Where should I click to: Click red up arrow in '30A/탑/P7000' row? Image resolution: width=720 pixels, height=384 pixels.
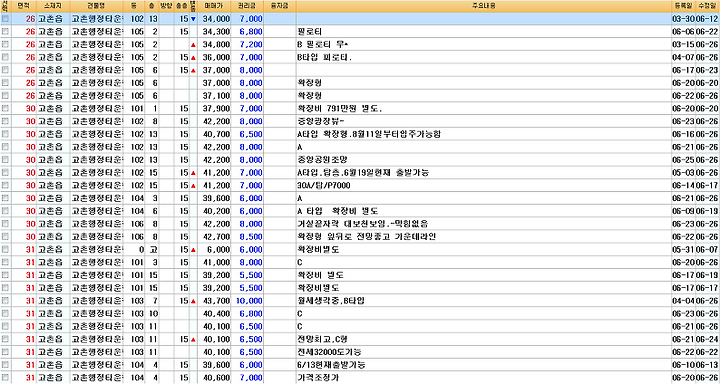coord(193,186)
